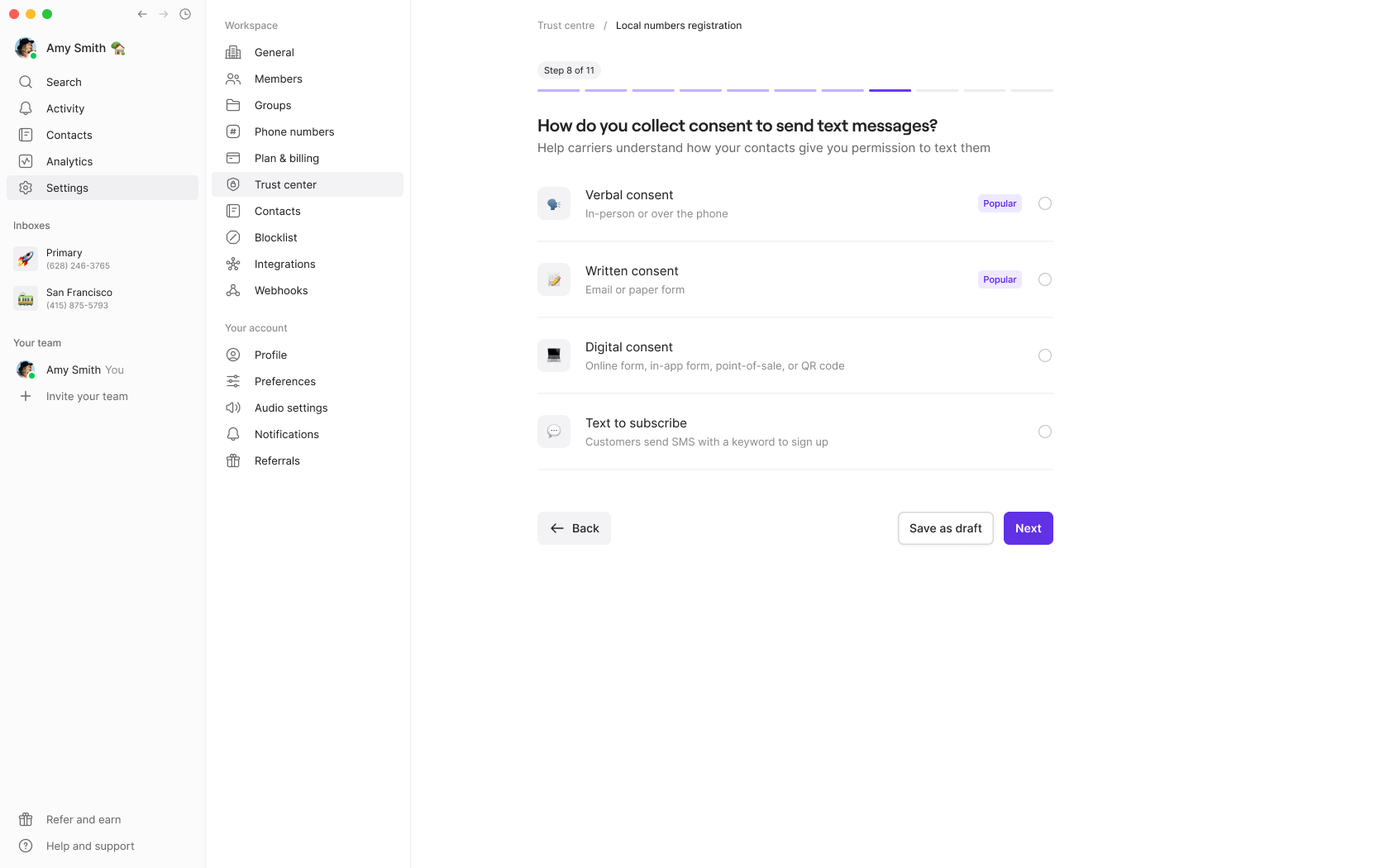Select the Digital consent radio button
This screenshot has height=868, width=1389.
1045,355
